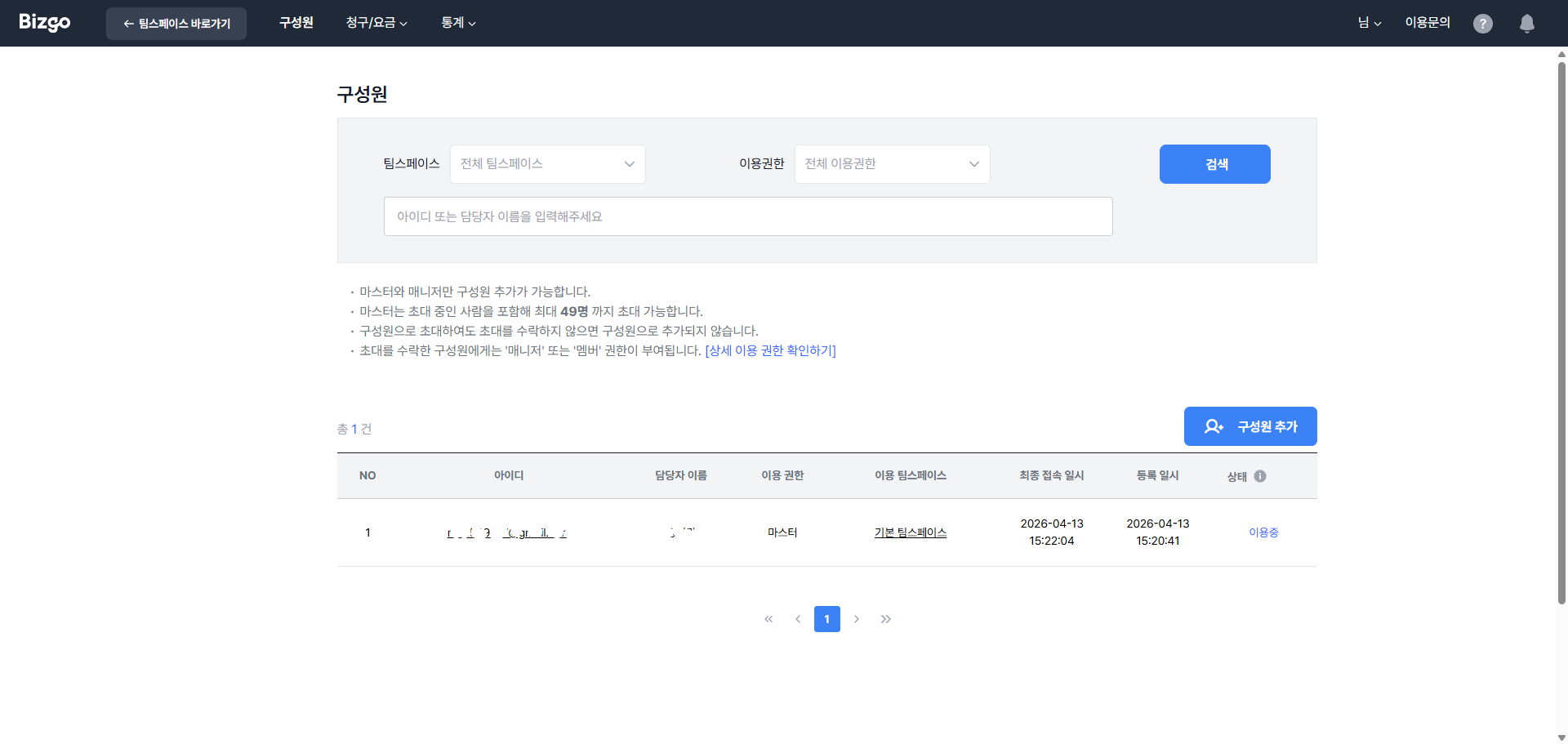Open the 기본 팀스페이스 link in the table

pos(909,532)
